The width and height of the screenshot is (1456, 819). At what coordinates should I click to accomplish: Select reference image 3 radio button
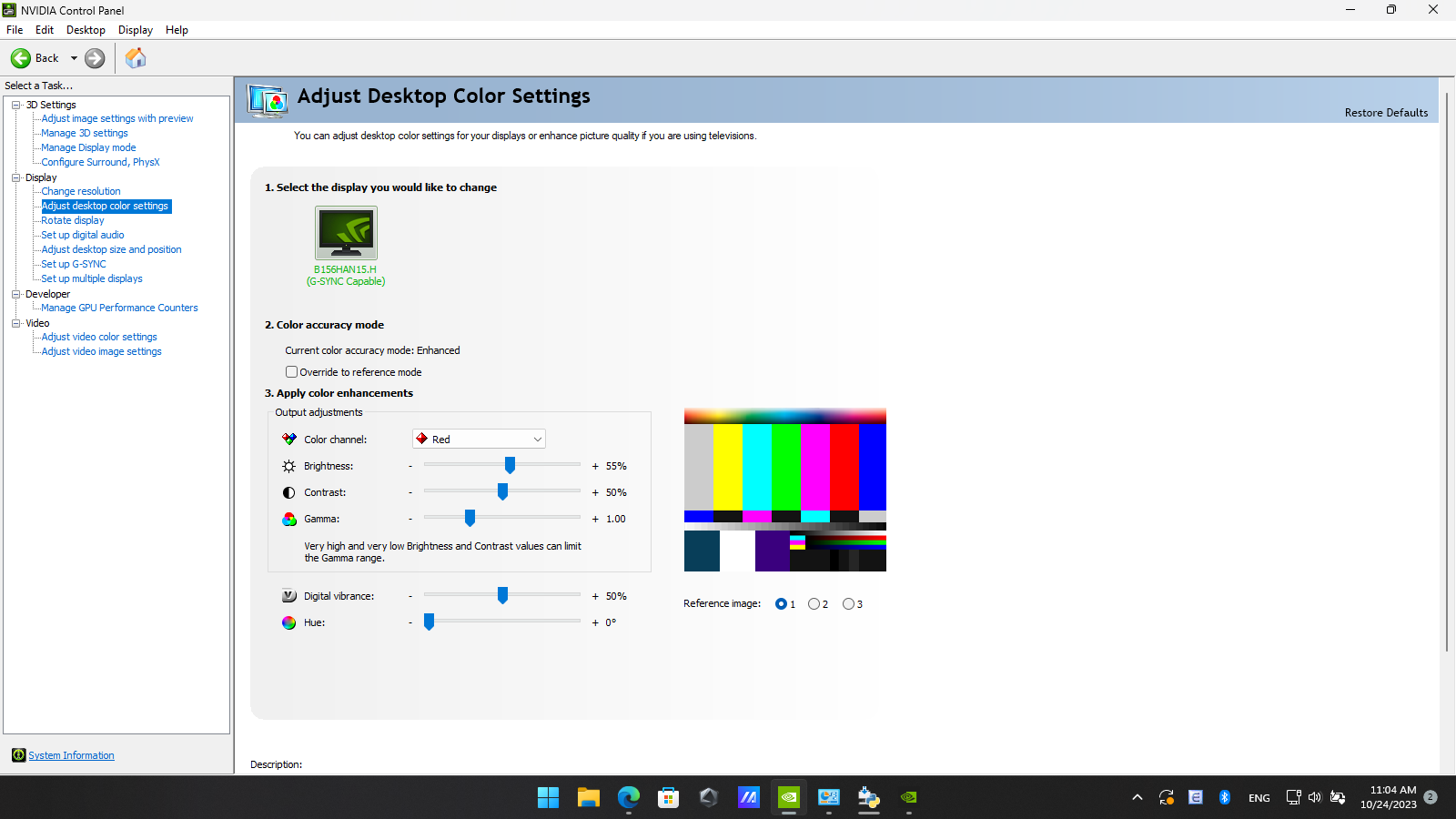pyautogui.click(x=848, y=604)
